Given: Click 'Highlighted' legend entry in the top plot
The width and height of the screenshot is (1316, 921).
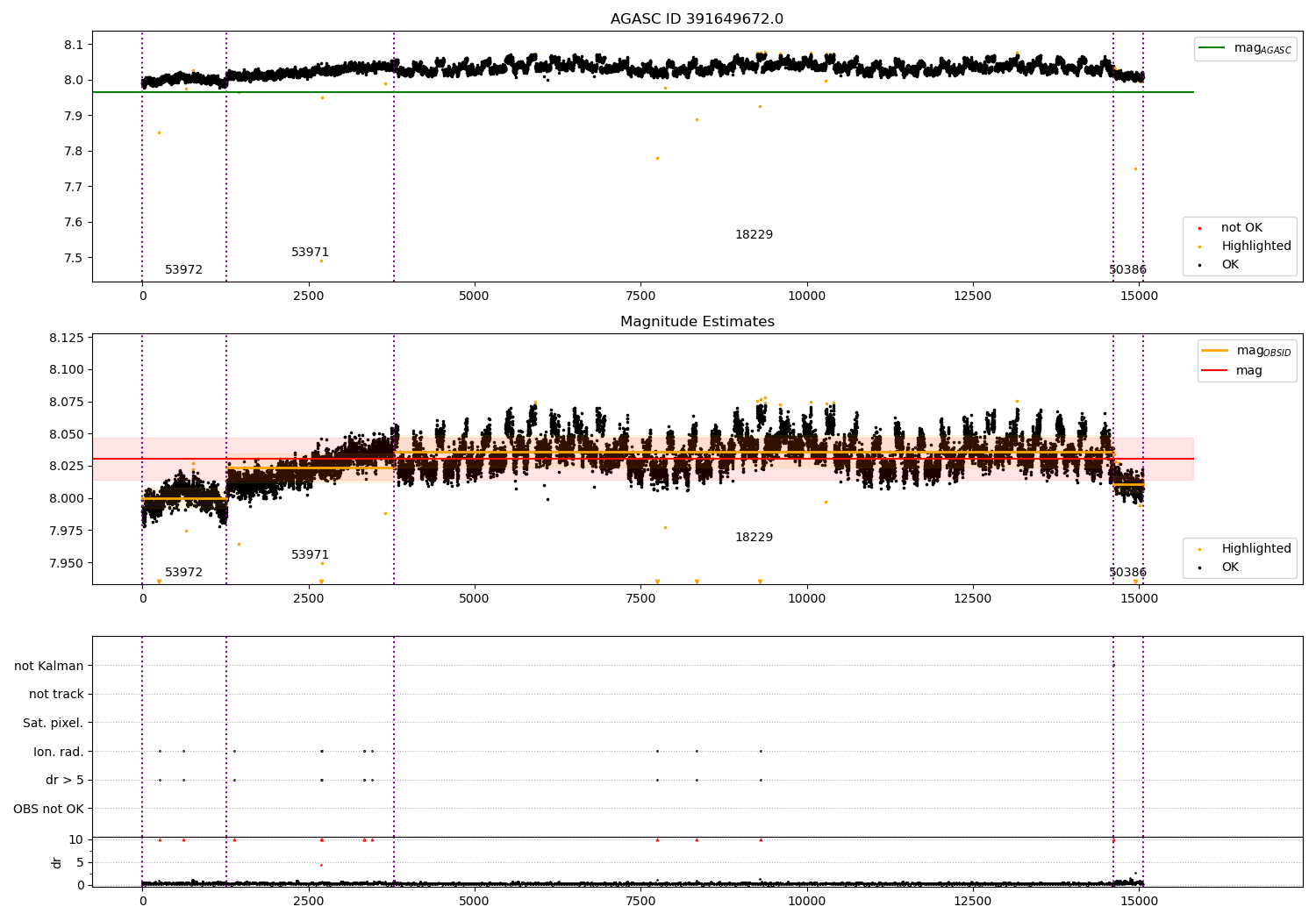Looking at the screenshot, I should 1245,246.
